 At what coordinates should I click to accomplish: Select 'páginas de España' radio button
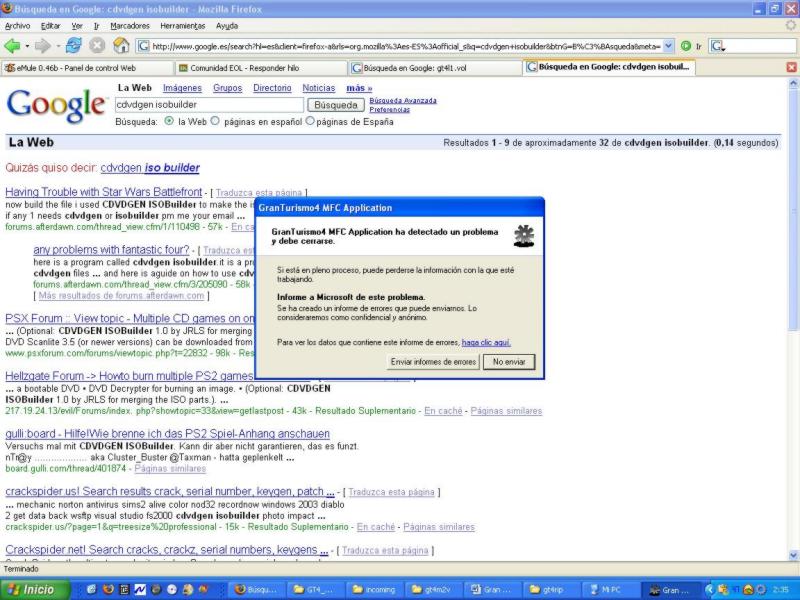tap(310, 121)
